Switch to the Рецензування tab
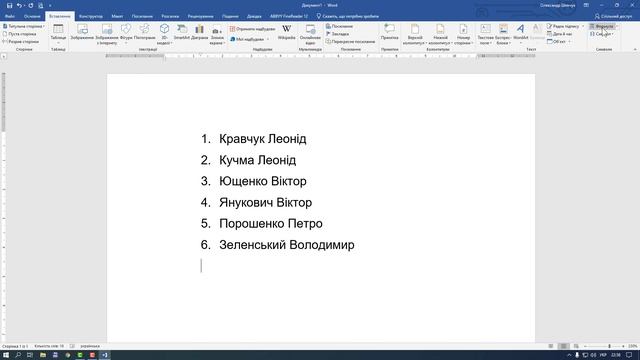Viewport: 640px width, 360px height. (x=200, y=16)
